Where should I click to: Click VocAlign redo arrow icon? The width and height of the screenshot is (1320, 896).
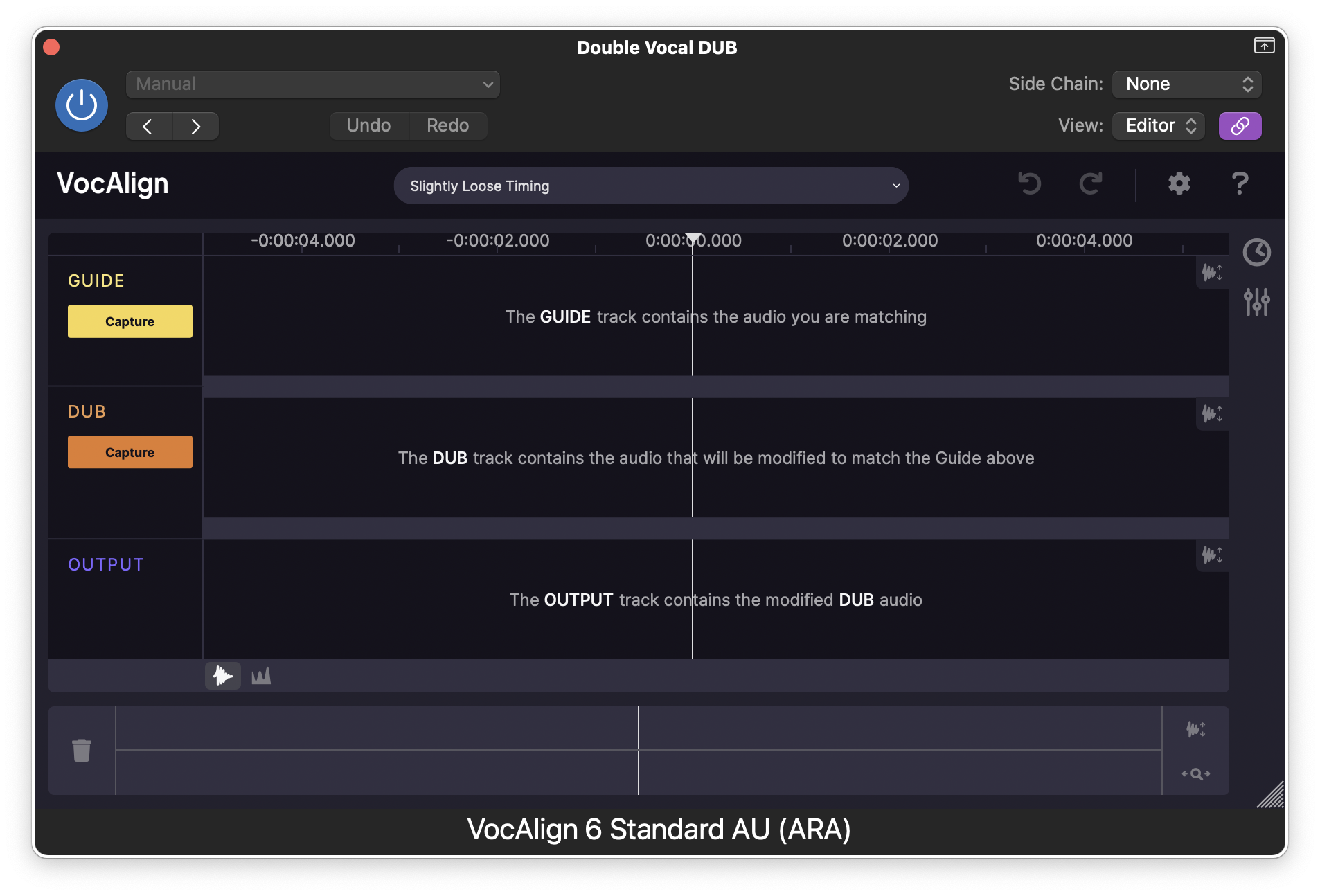click(x=1090, y=184)
